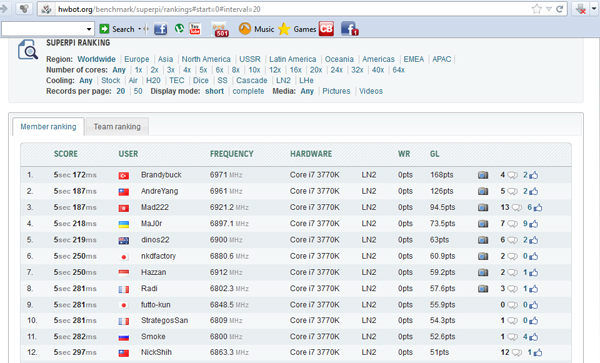Open the toolbar search box dropdown
The height and width of the screenshot is (363, 600).
click(88, 29)
